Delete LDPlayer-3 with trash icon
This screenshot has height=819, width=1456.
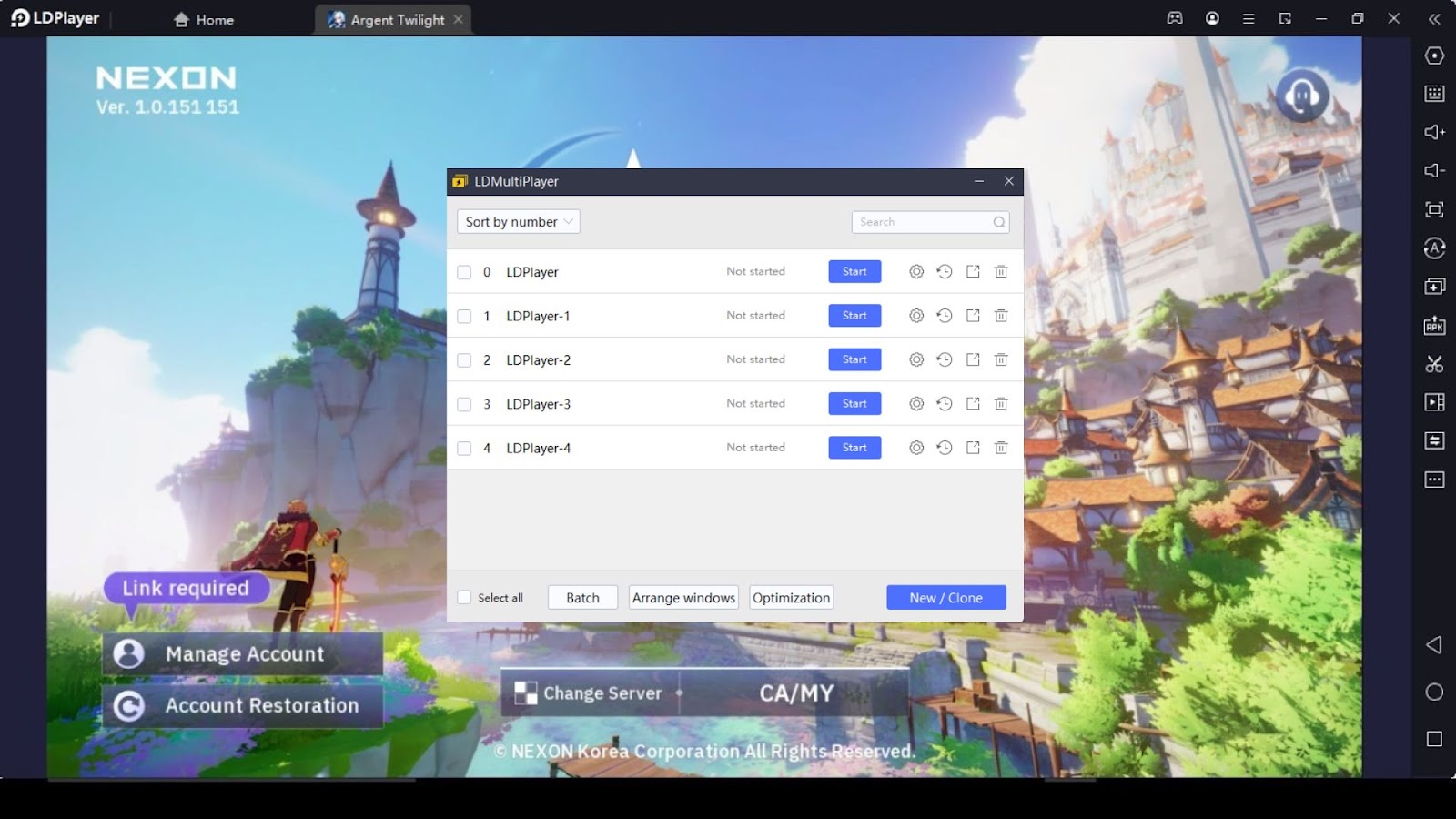[1001, 403]
